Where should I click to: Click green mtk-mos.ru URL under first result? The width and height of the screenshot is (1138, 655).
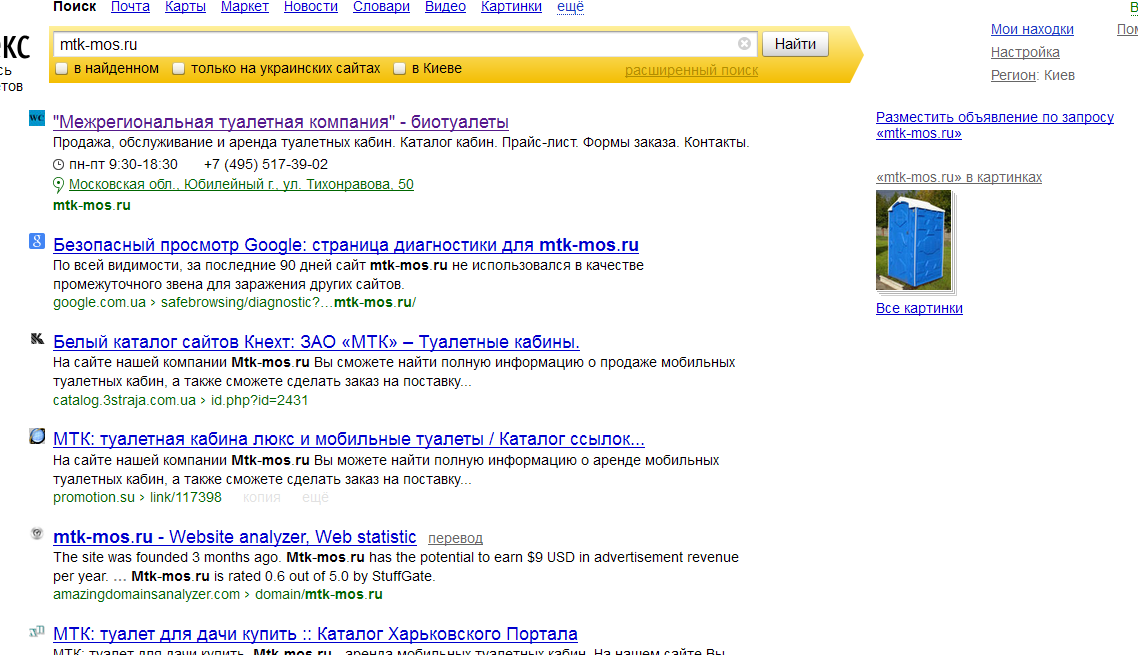[91, 206]
